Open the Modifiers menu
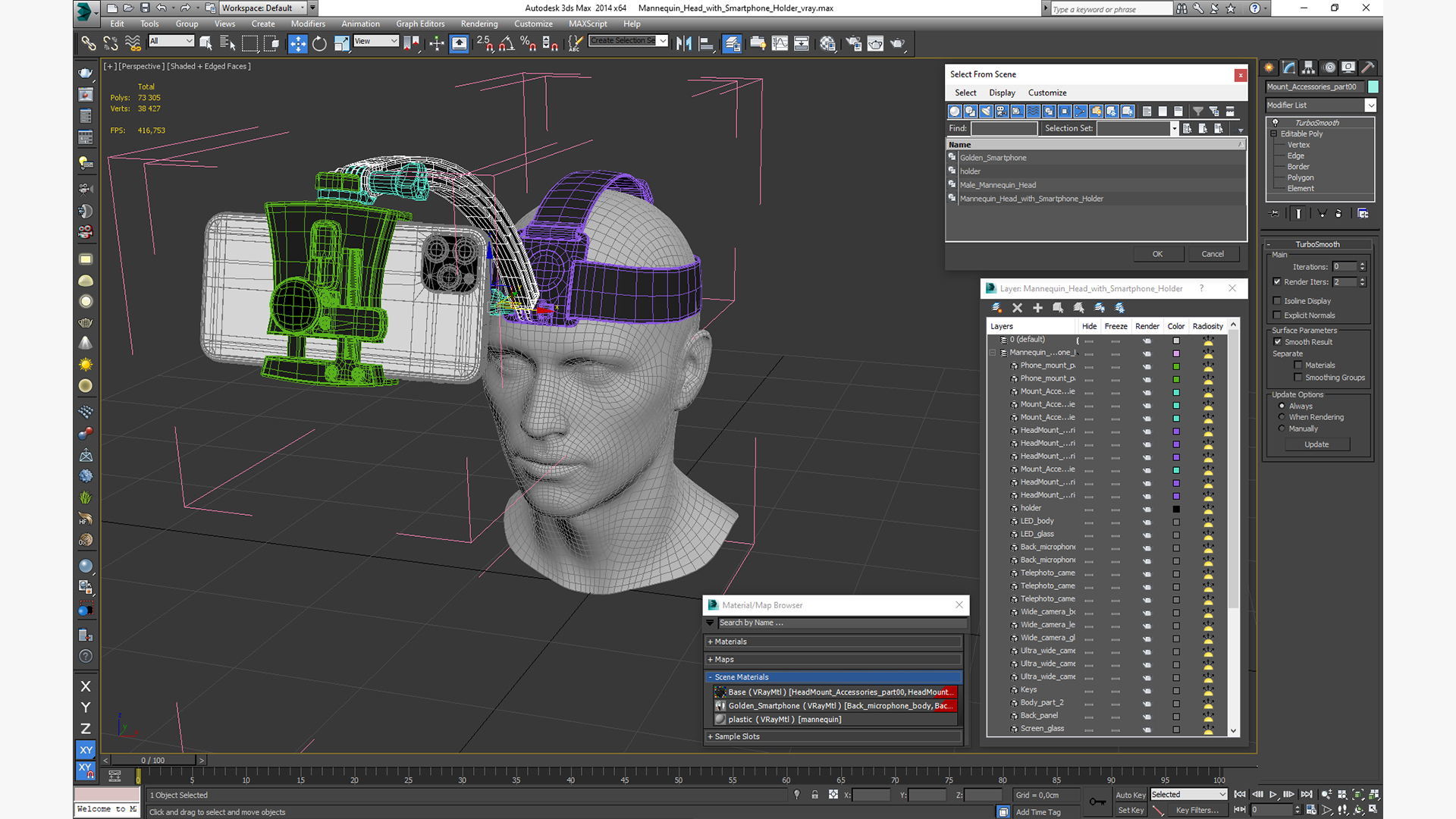1456x819 pixels. point(308,24)
